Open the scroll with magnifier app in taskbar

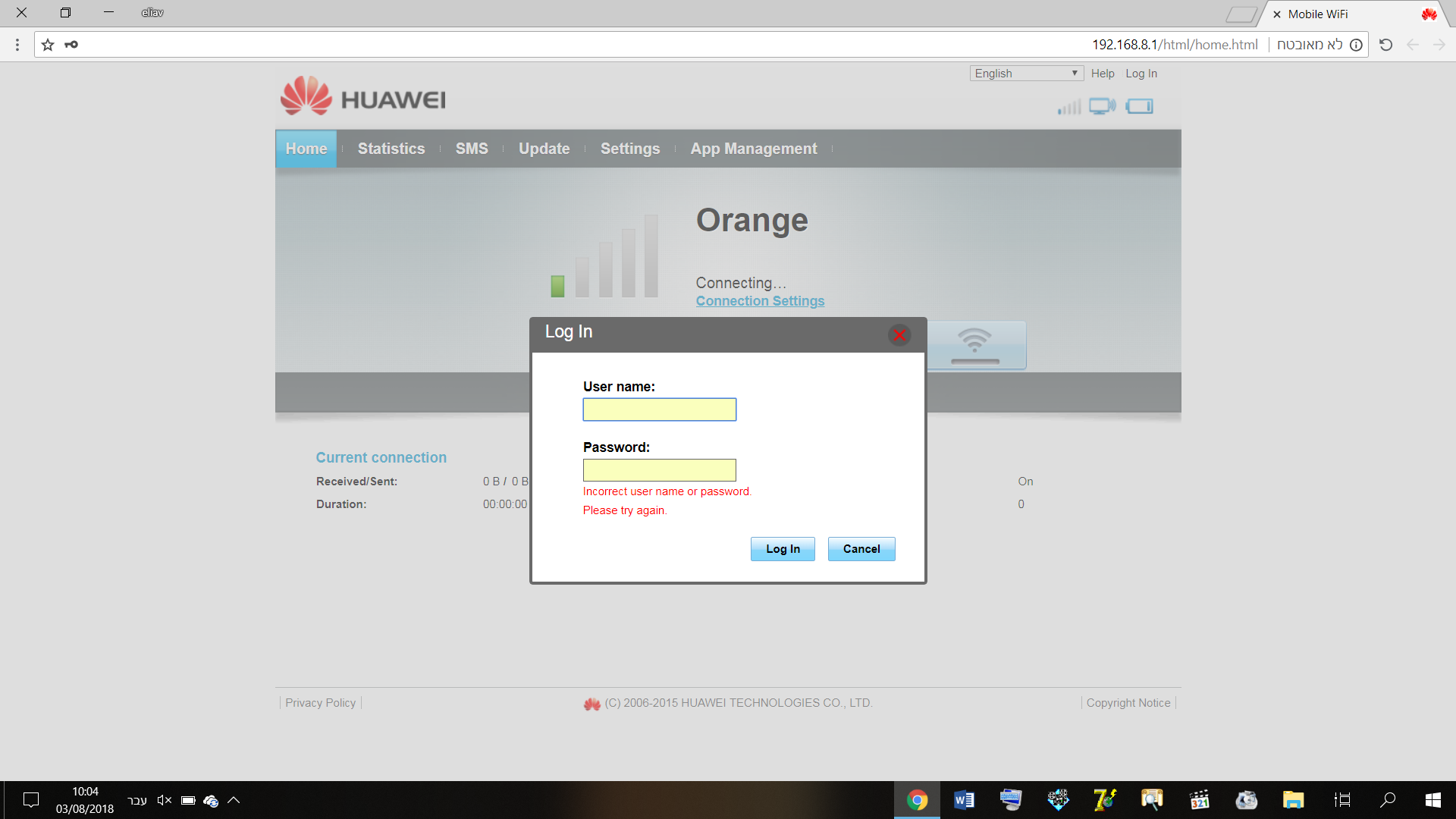pyautogui.click(x=1152, y=800)
